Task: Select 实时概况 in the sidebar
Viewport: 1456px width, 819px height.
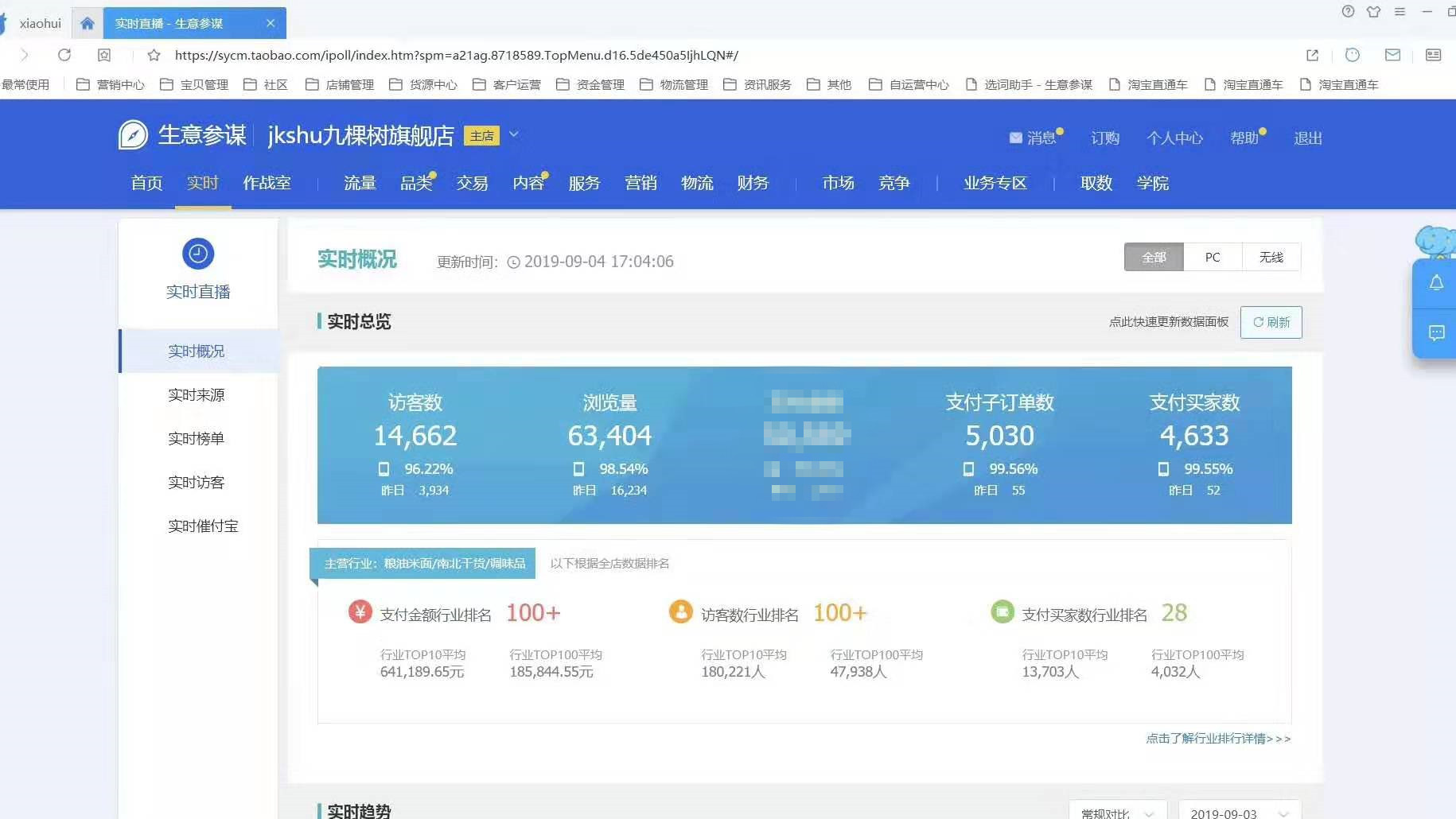Action: [x=197, y=351]
